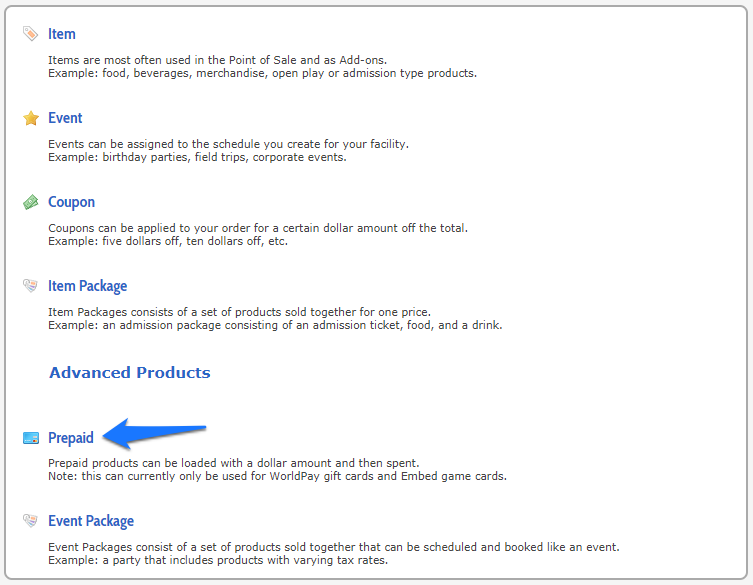The height and width of the screenshot is (585, 753).
Task: Click the price tag icon beside Item
Action: click(30, 34)
